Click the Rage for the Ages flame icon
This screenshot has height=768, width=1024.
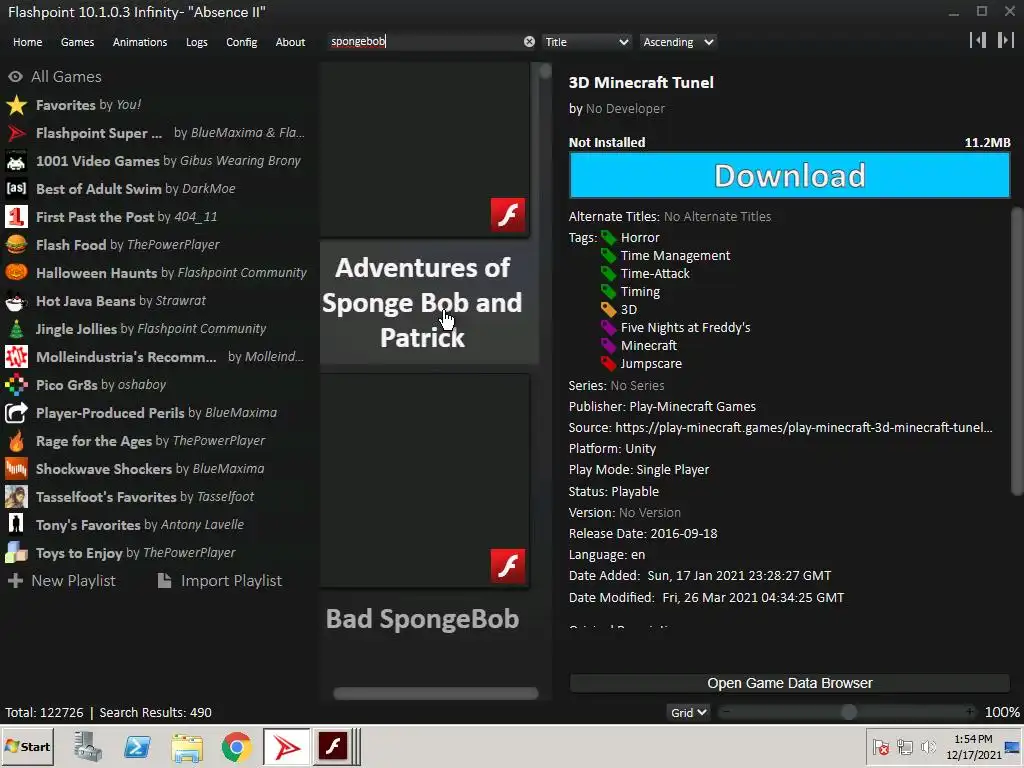(x=16, y=441)
